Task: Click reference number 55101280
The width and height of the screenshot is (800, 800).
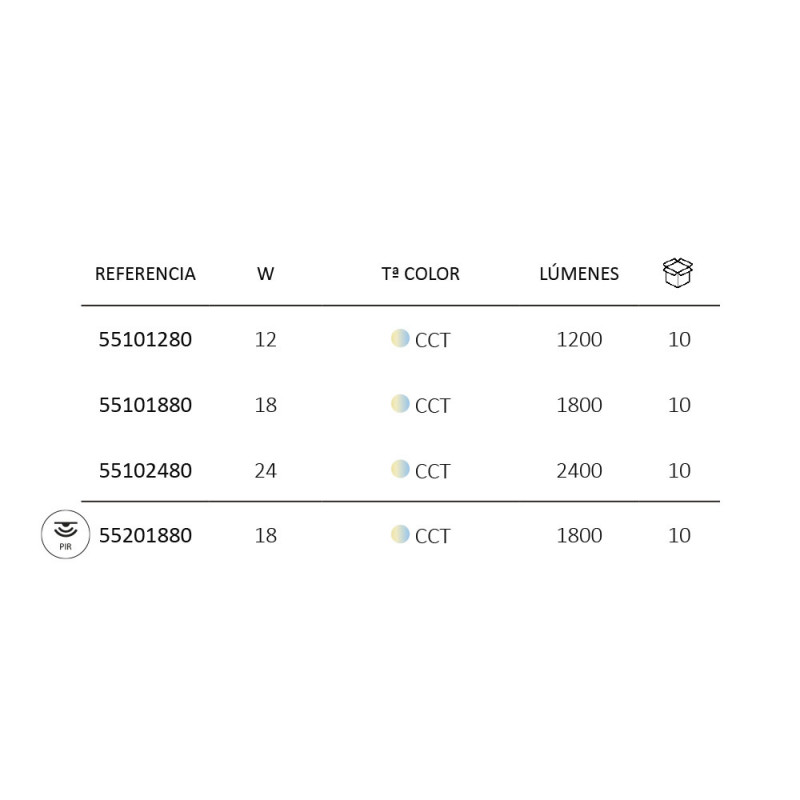Action: [x=145, y=339]
